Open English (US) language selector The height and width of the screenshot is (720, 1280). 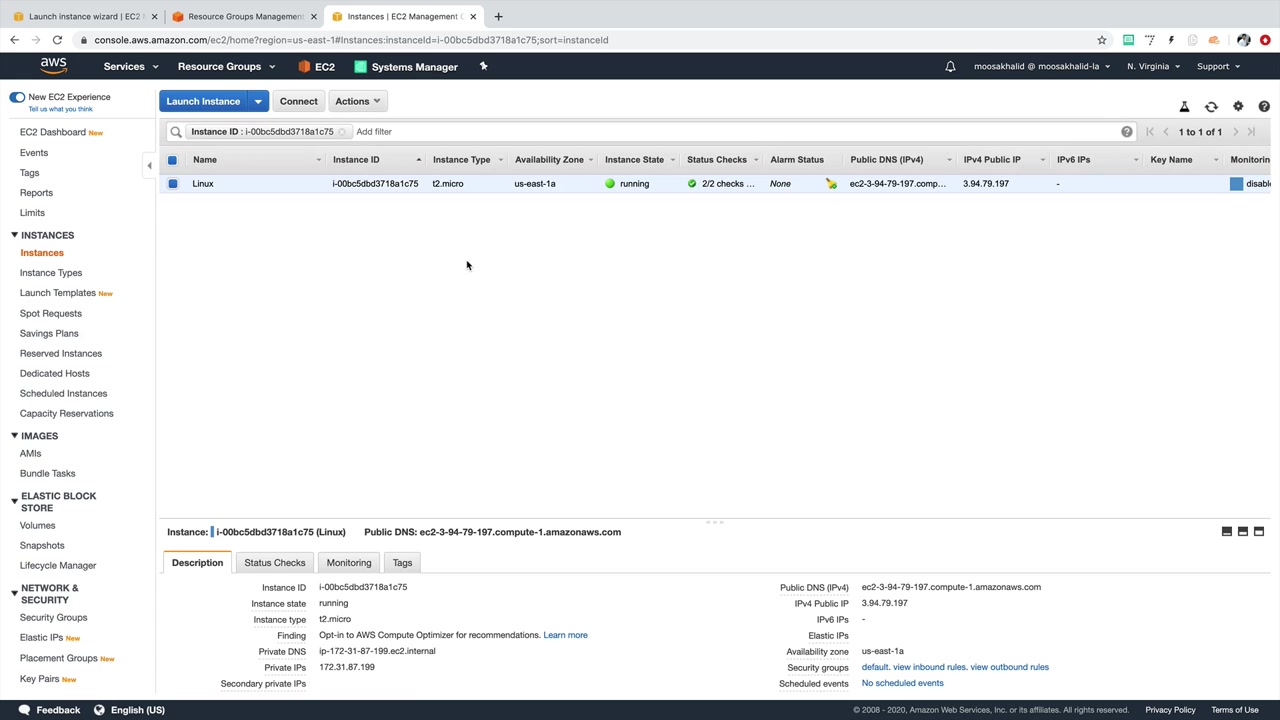129,710
